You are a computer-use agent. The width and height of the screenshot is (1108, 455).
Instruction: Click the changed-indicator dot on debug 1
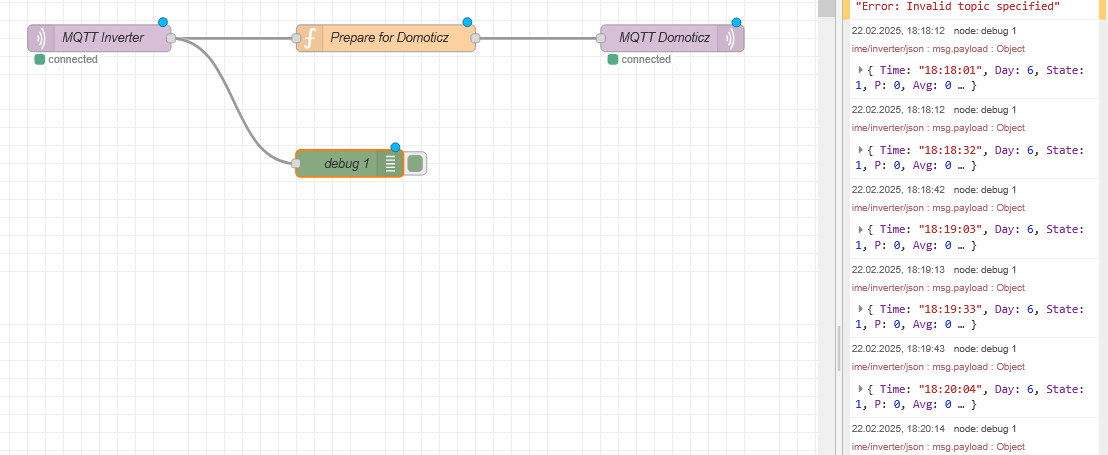tap(395, 147)
